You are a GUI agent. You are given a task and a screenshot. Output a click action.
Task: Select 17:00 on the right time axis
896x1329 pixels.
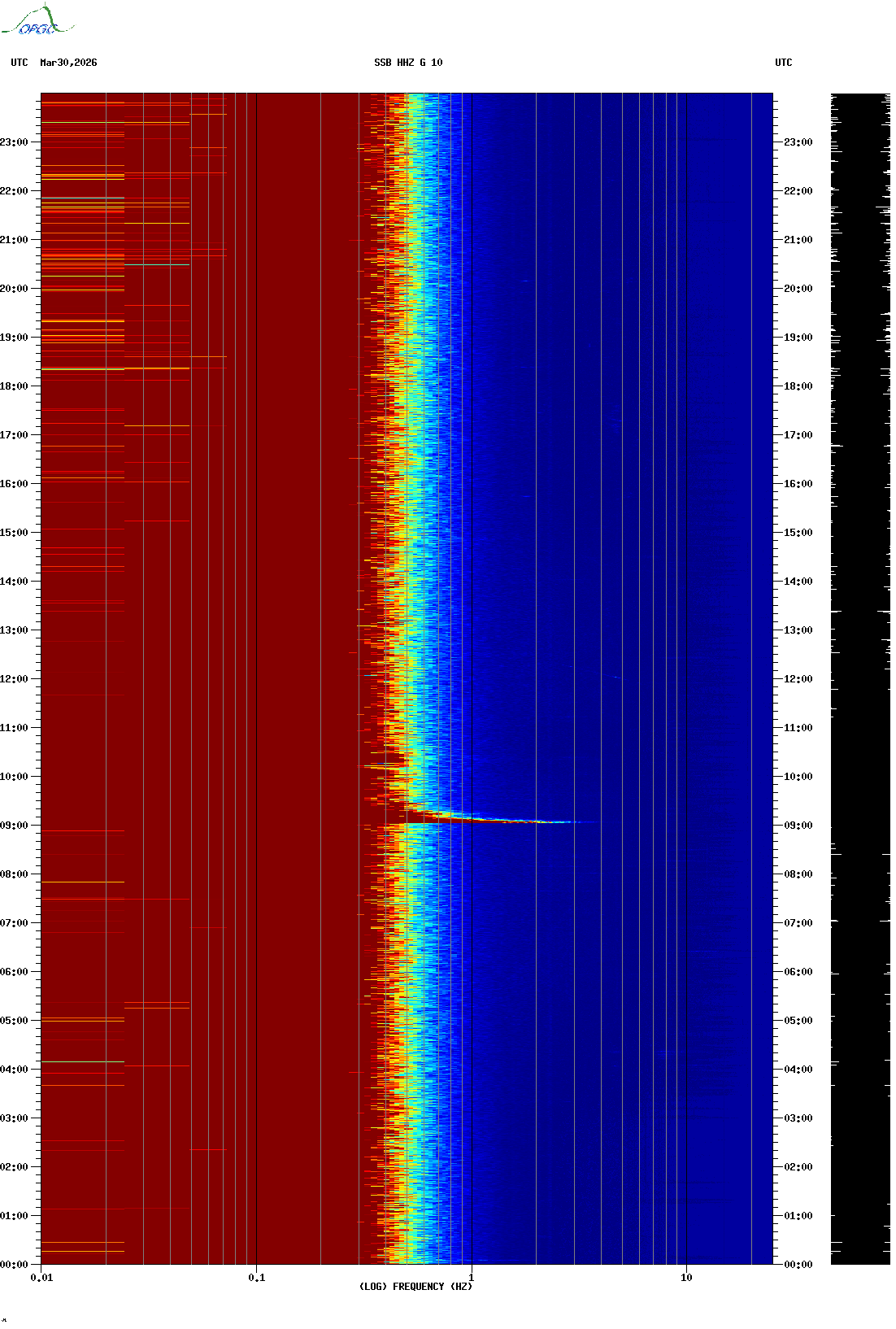click(798, 435)
